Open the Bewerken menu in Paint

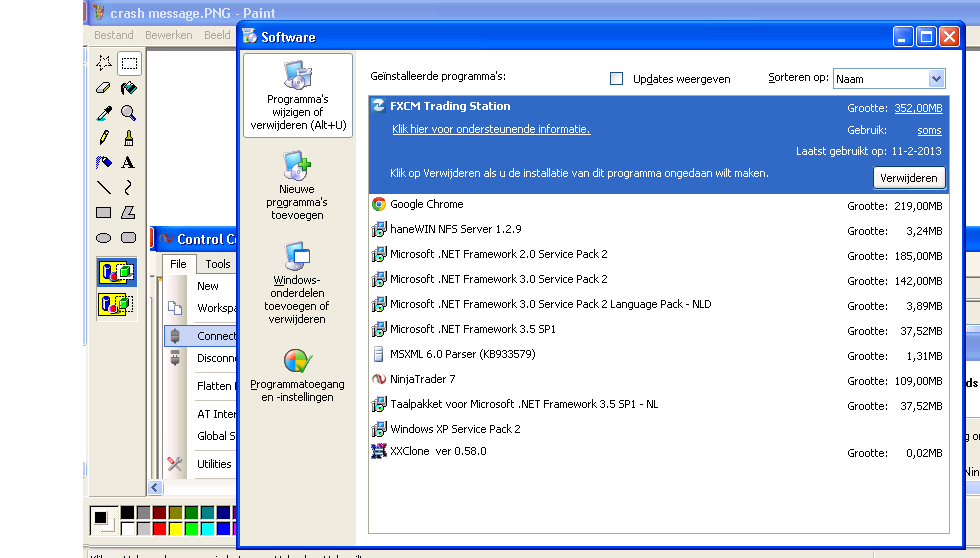tap(169, 35)
